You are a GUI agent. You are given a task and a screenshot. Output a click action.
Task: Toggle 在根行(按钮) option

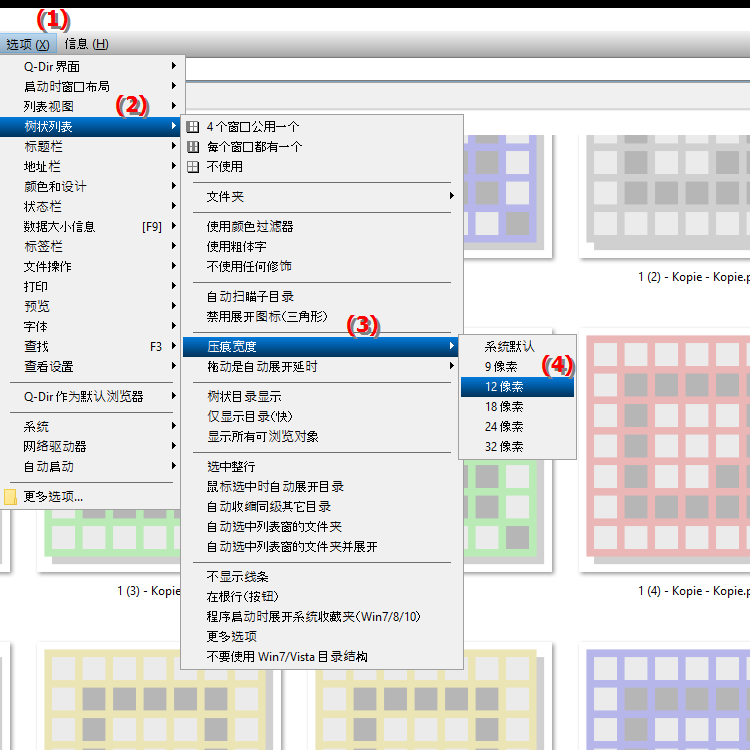(x=321, y=597)
